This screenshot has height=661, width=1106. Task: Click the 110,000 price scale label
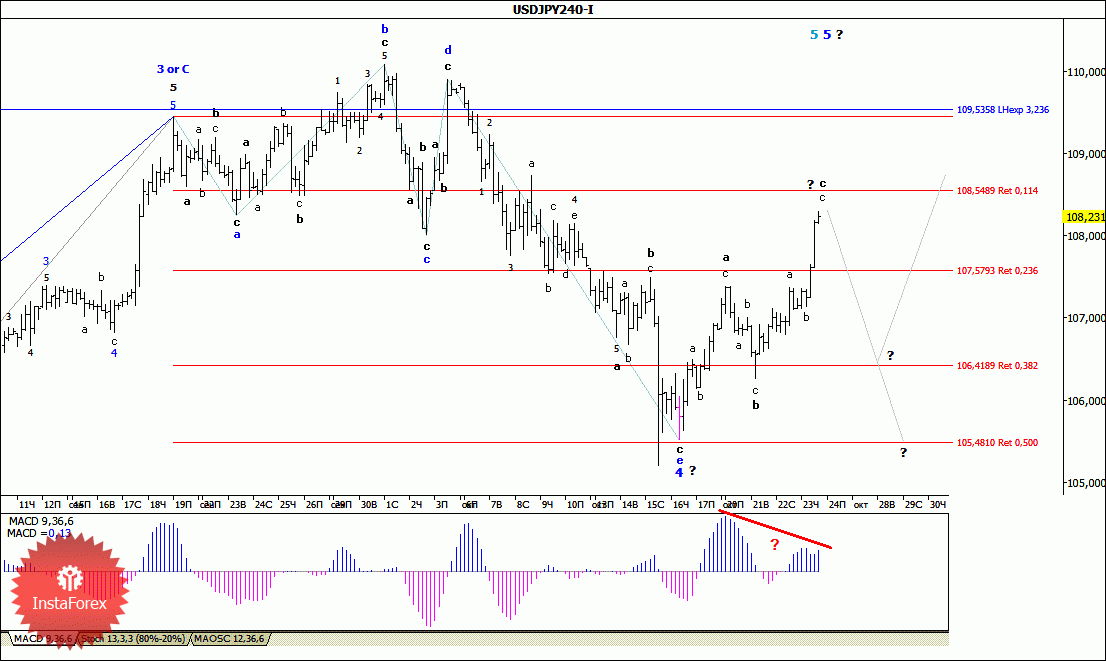click(1086, 72)
